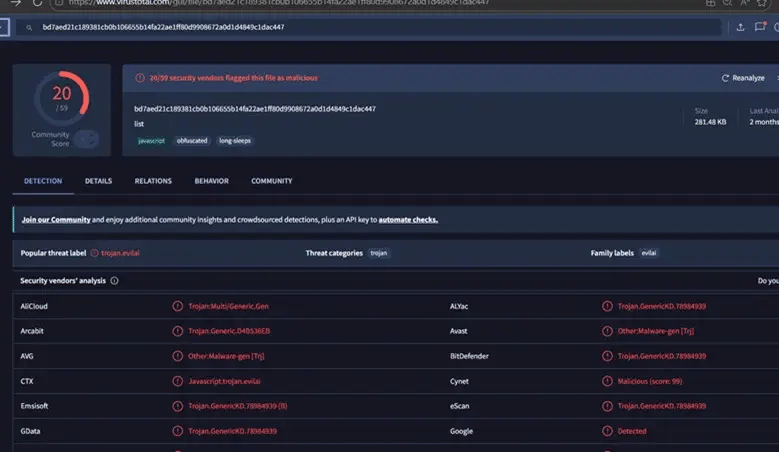
Task: Click the BitDefender detection warning icon
Action: coord(607,356)
